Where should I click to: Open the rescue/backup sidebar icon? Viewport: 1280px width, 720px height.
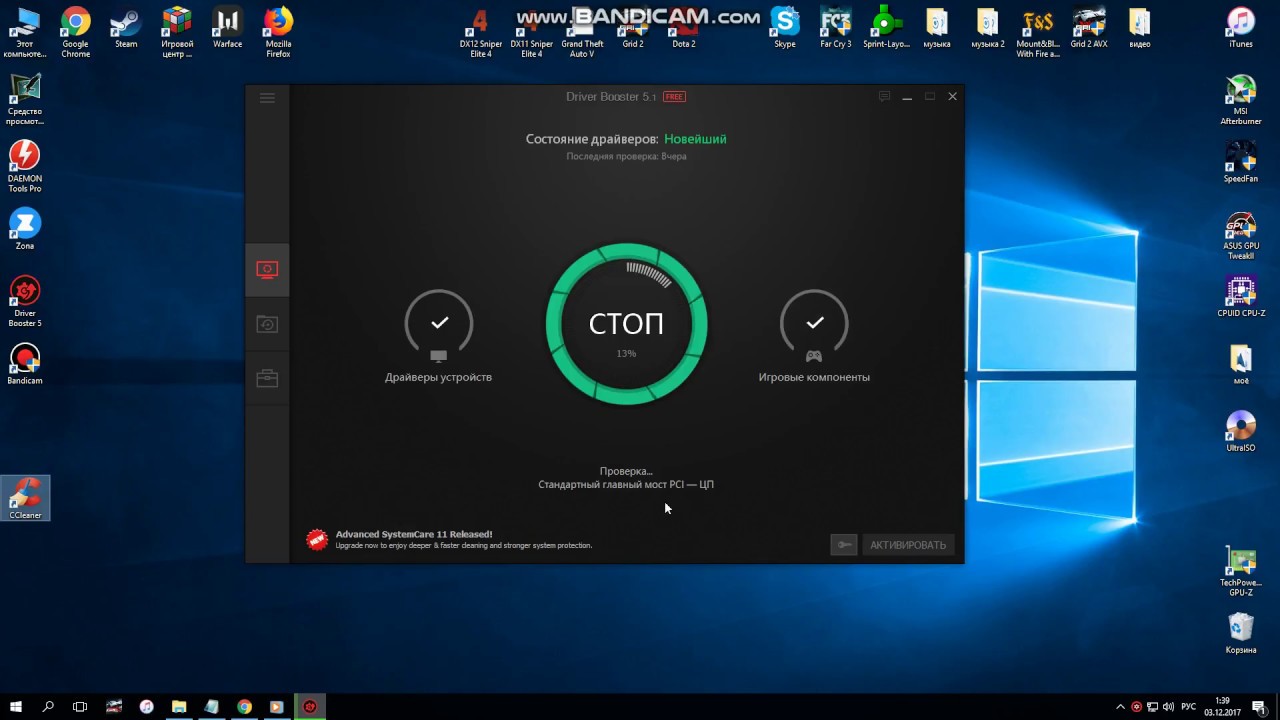tap(267, 324)
